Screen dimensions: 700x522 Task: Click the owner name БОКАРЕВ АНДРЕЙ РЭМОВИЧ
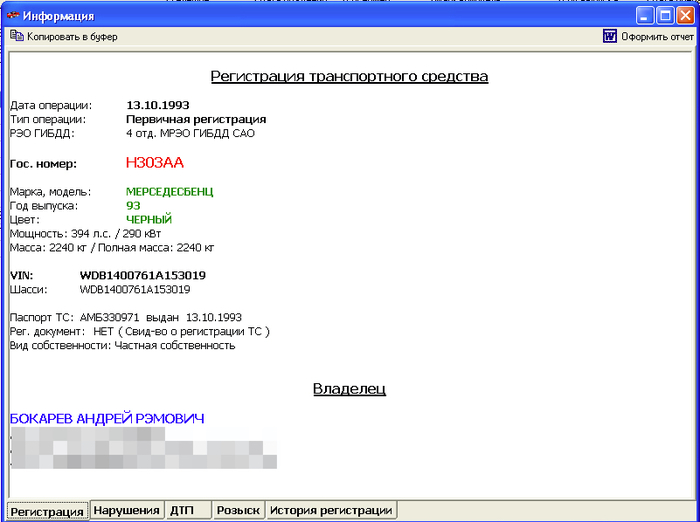[107, 419]
